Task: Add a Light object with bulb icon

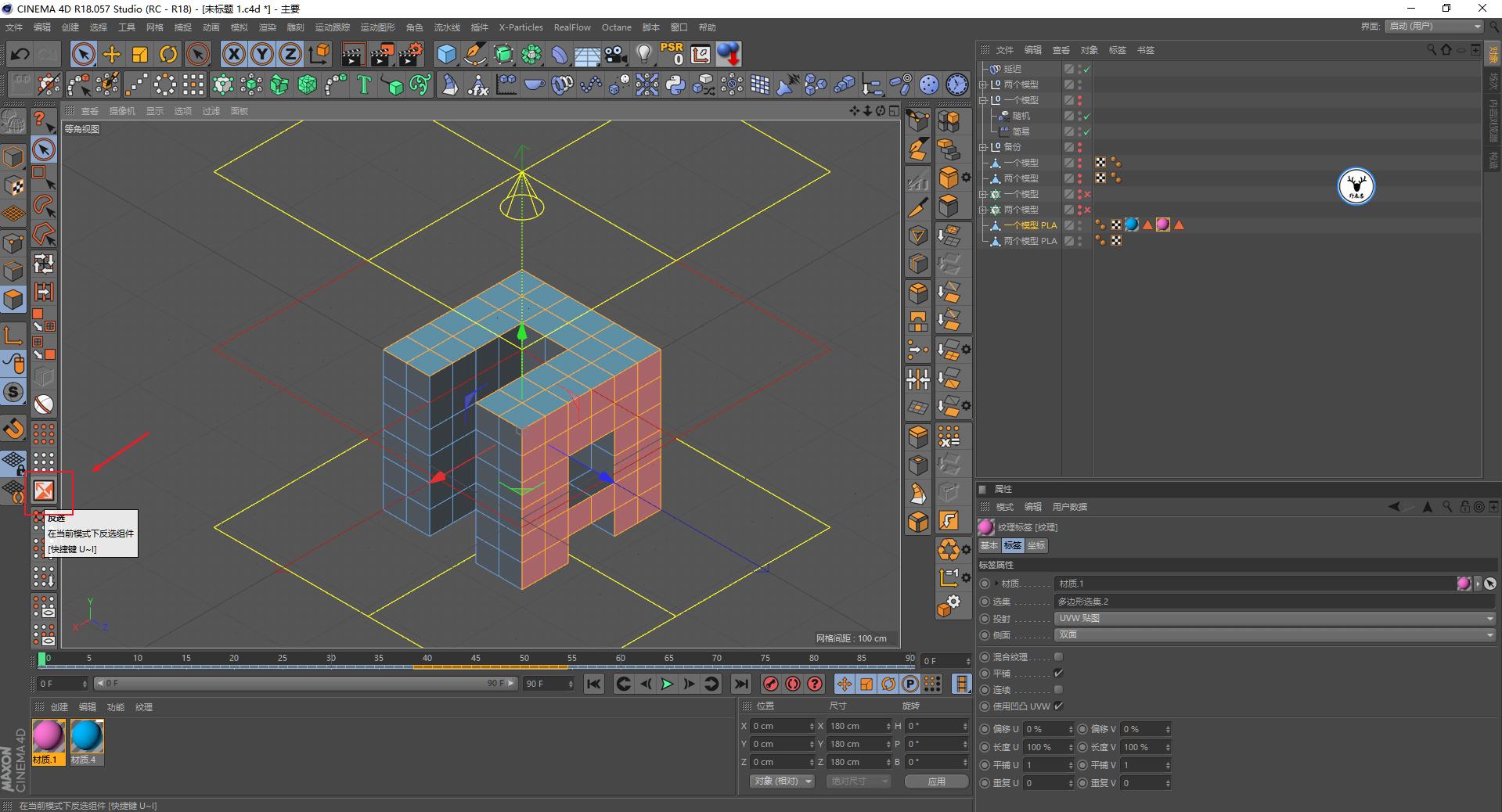Action: pos(643,54)
